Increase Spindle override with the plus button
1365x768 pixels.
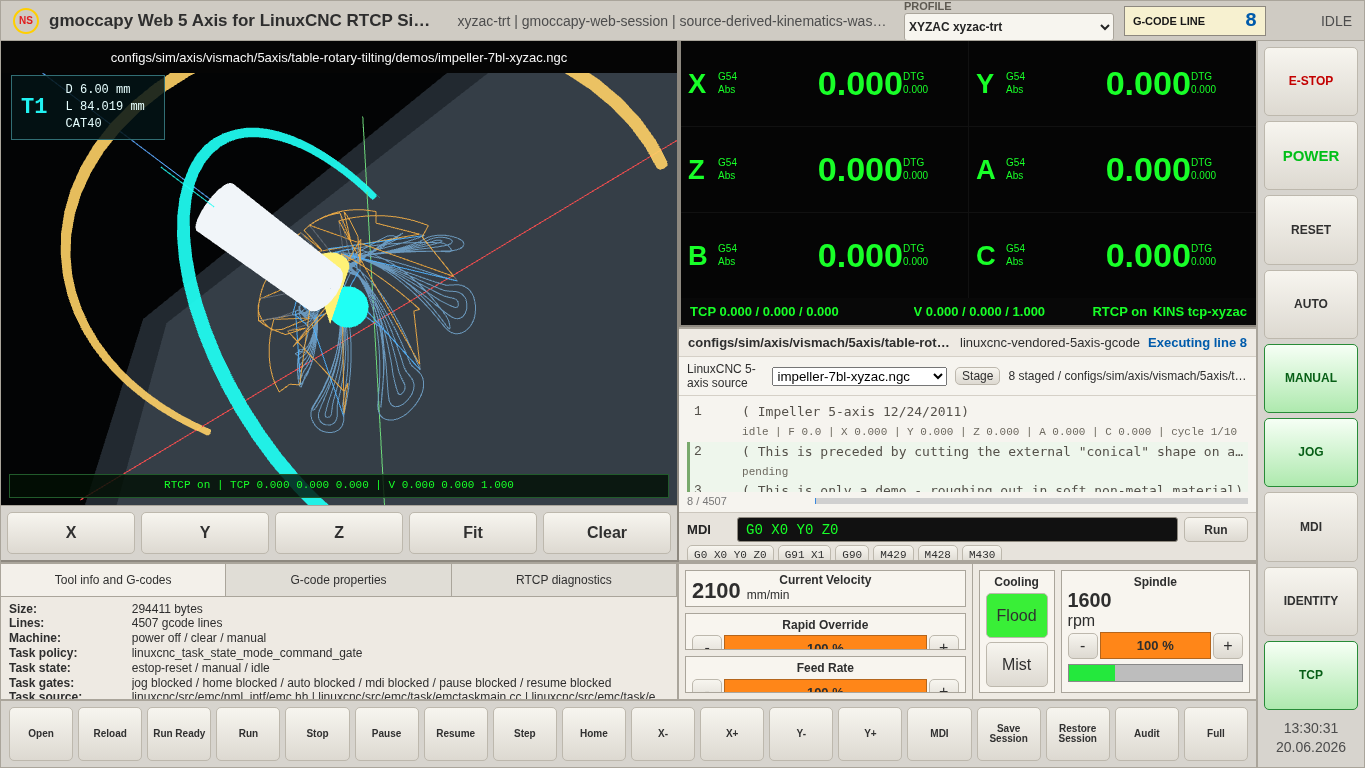point(1228,646)
